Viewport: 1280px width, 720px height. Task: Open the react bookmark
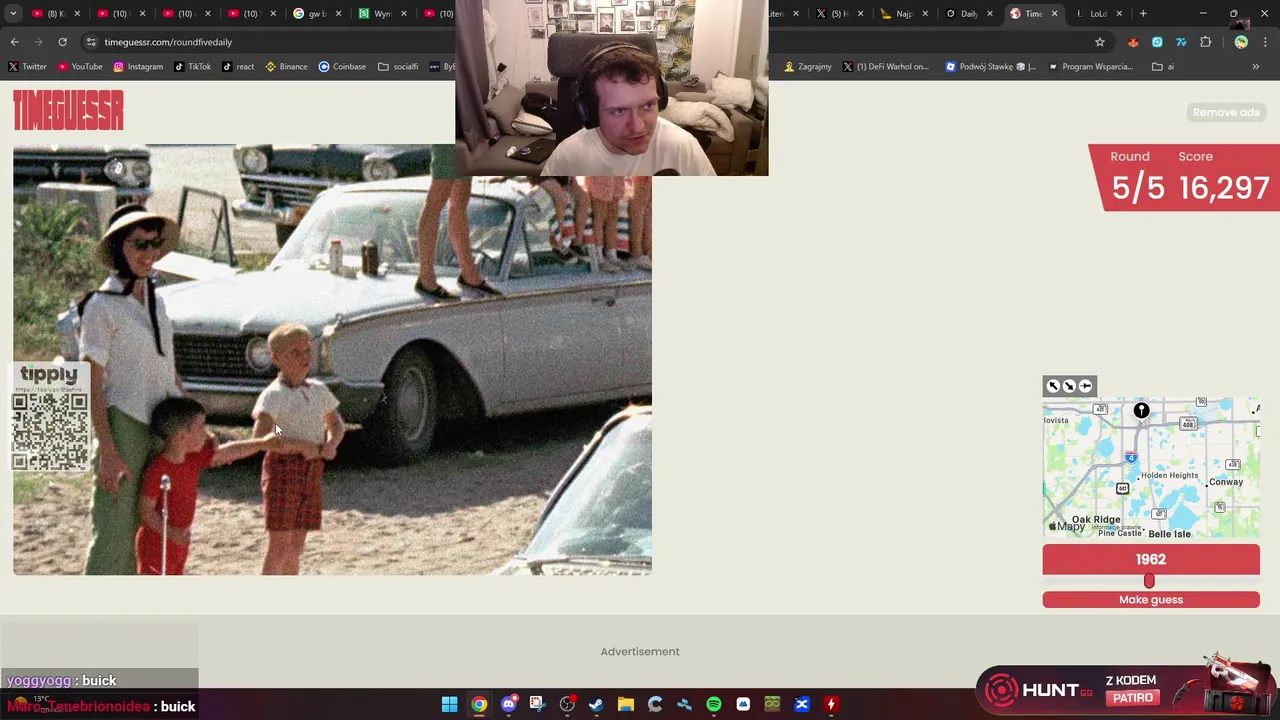238,67
